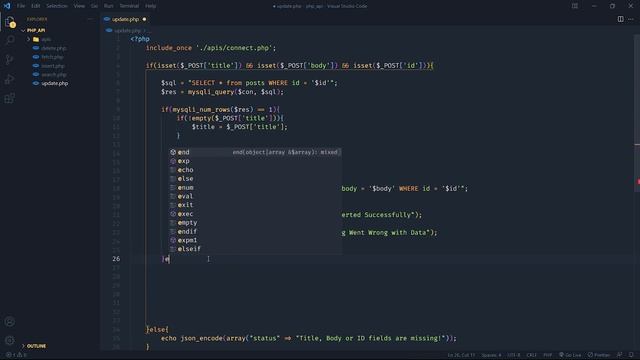This screenshot has height=360, width=640.
Task: Choose 'eval' autocomplete suggestion
Action: (x=255, y=196)
